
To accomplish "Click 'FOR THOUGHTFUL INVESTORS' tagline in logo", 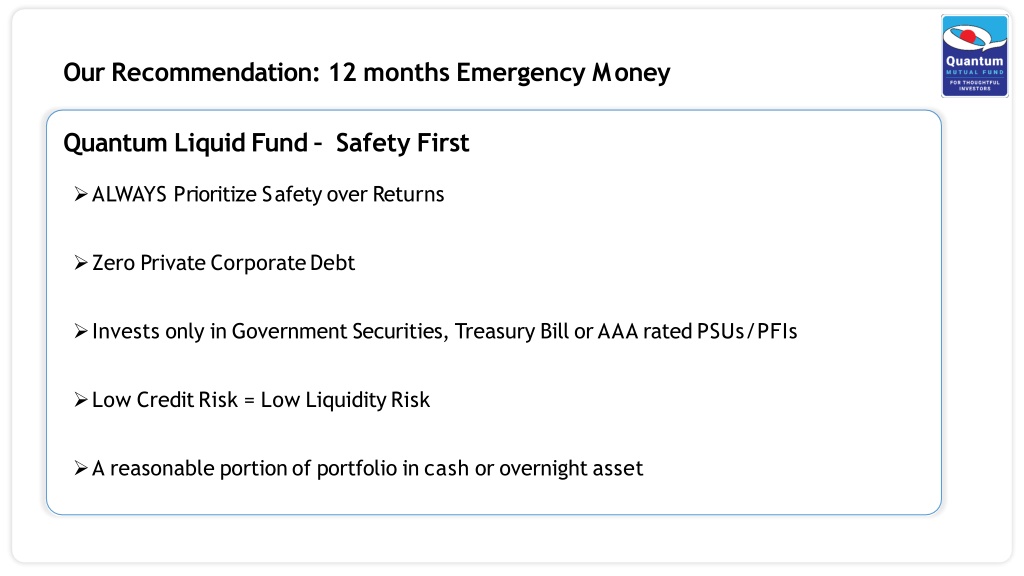I will click(x=974, y=85).
